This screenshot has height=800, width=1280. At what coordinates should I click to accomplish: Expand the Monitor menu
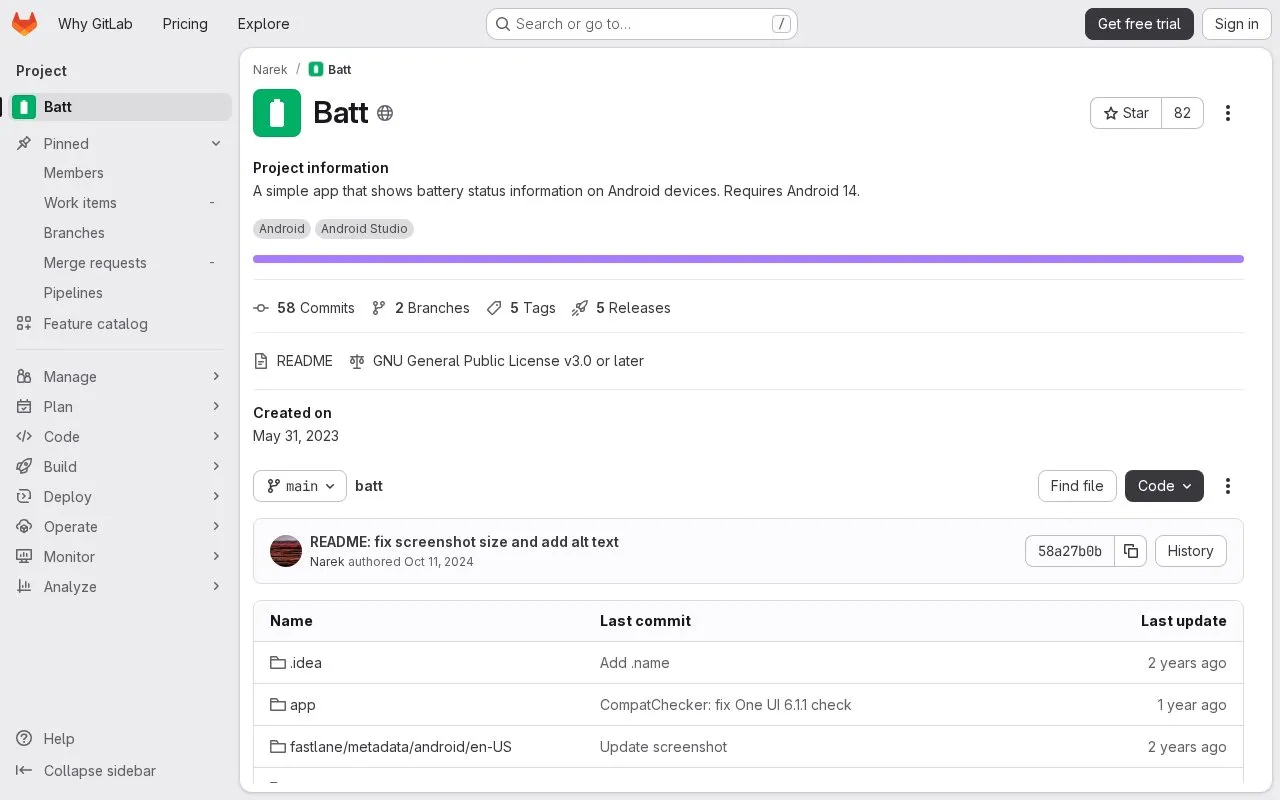point(120,557)
